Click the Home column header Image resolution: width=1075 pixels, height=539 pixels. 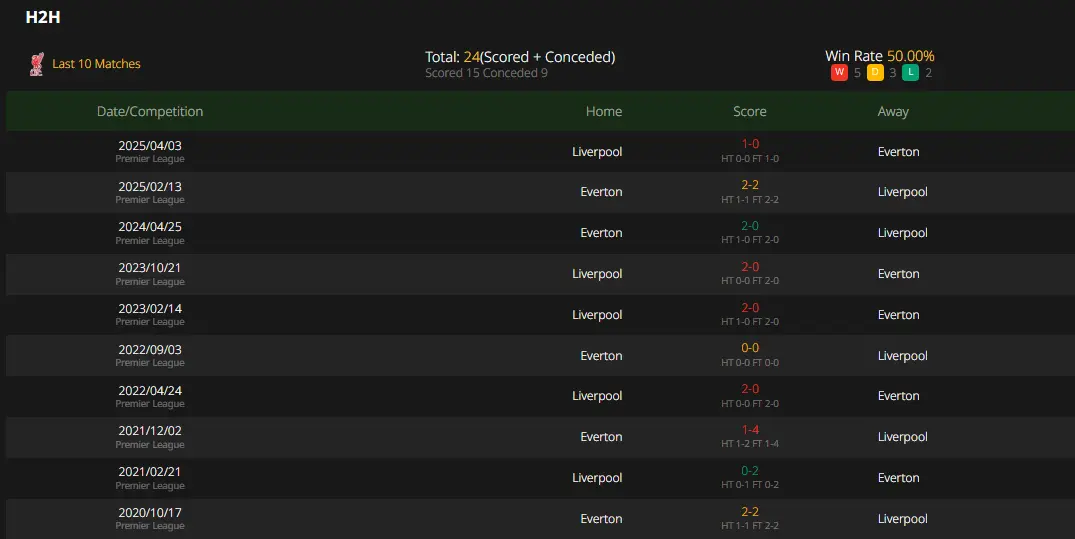[603, 111]
